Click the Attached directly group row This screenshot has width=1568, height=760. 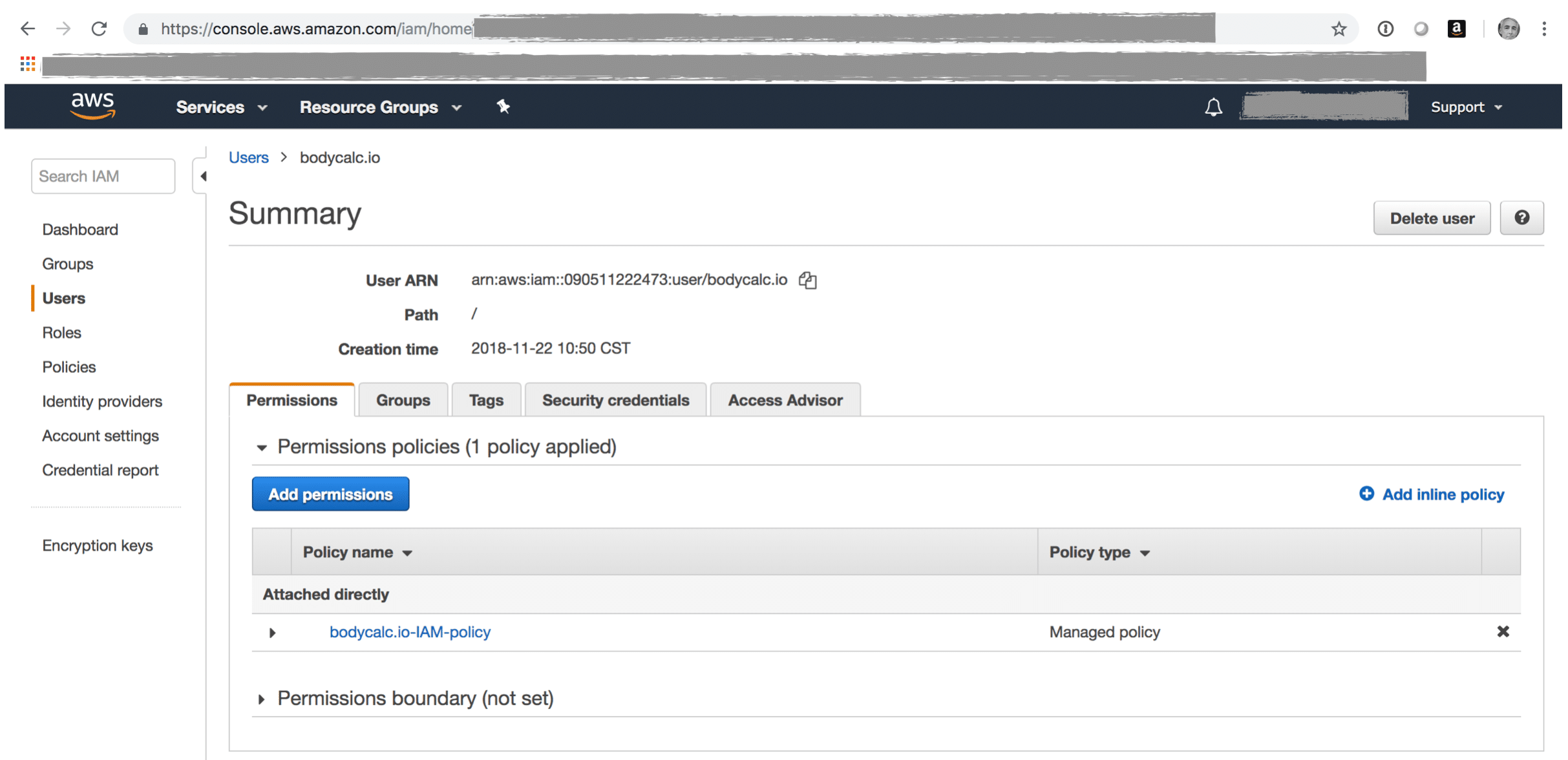point(886,594)
